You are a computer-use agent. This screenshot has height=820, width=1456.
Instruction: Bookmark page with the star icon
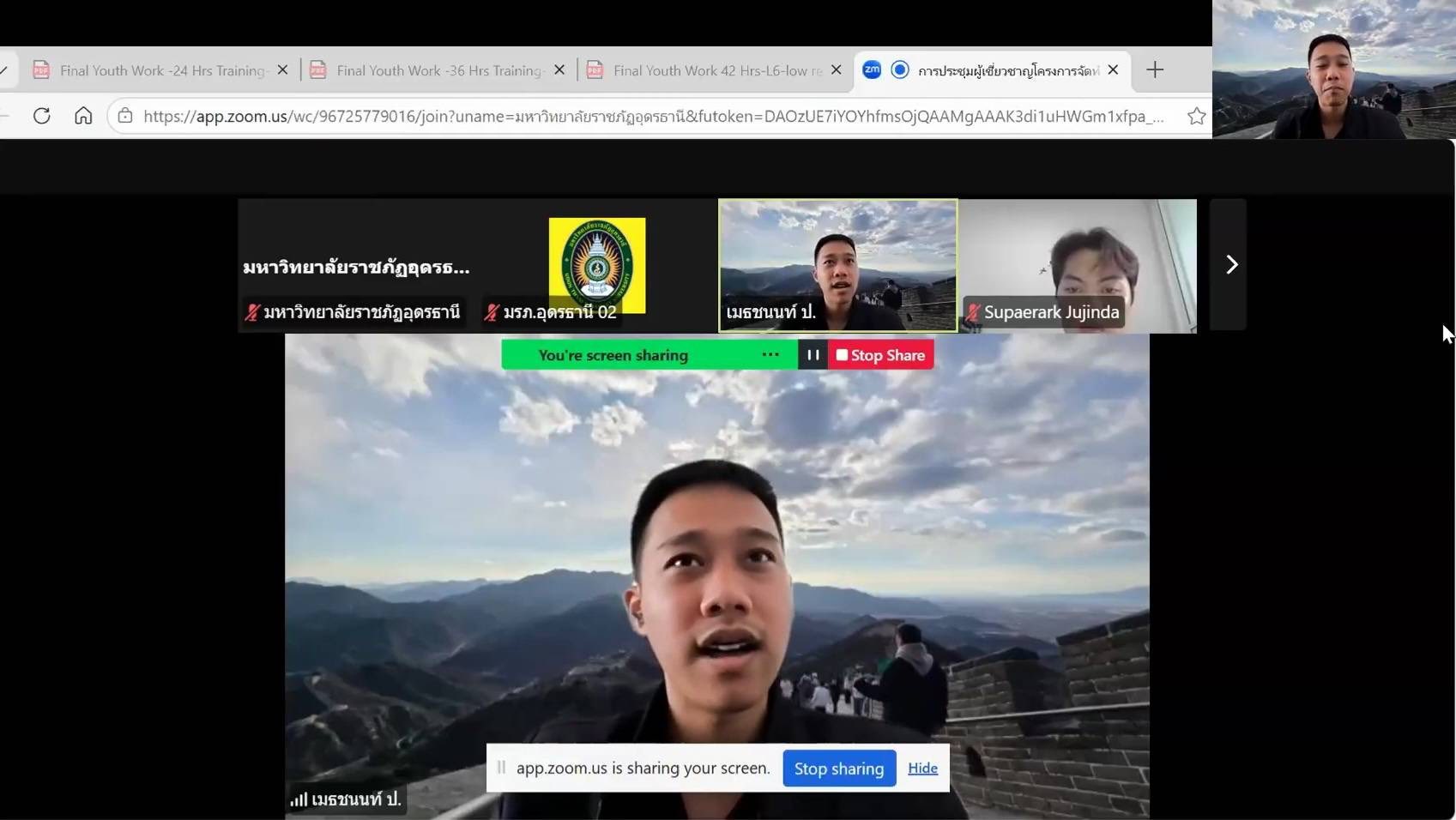1196,117
